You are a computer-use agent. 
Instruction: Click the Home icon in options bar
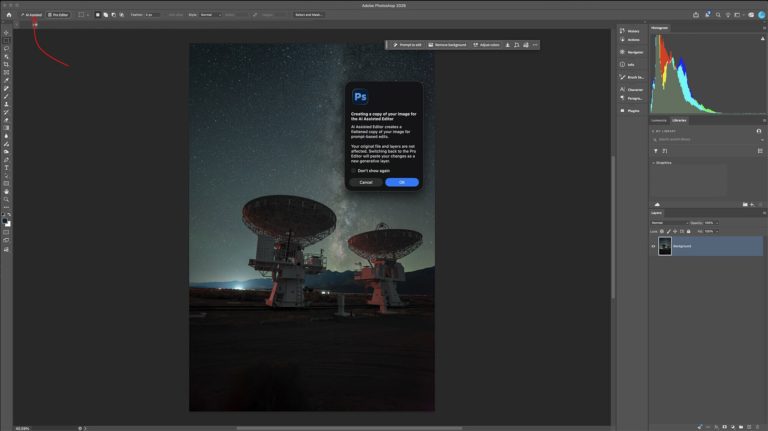[8, 15]
